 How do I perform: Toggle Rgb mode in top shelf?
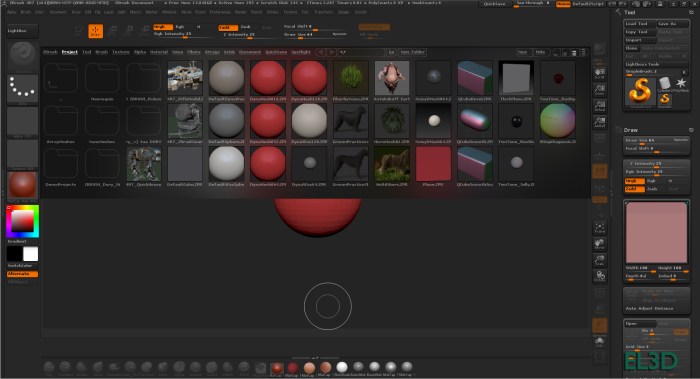click(x=180, y=27)
